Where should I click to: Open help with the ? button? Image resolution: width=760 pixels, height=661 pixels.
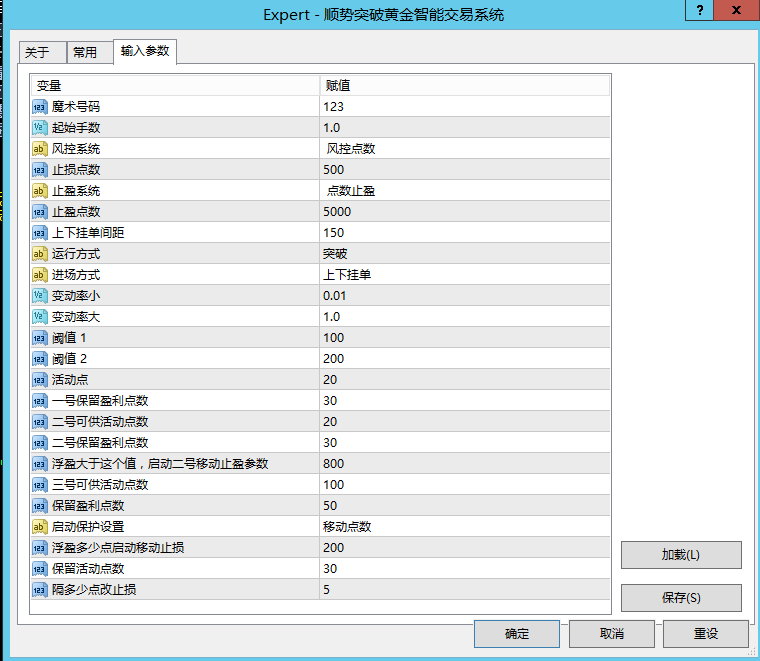(699, 10)
